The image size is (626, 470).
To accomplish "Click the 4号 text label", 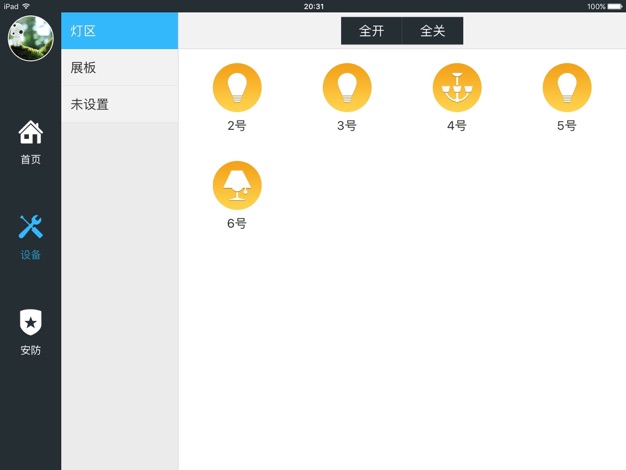I will (x=457, y=126).
